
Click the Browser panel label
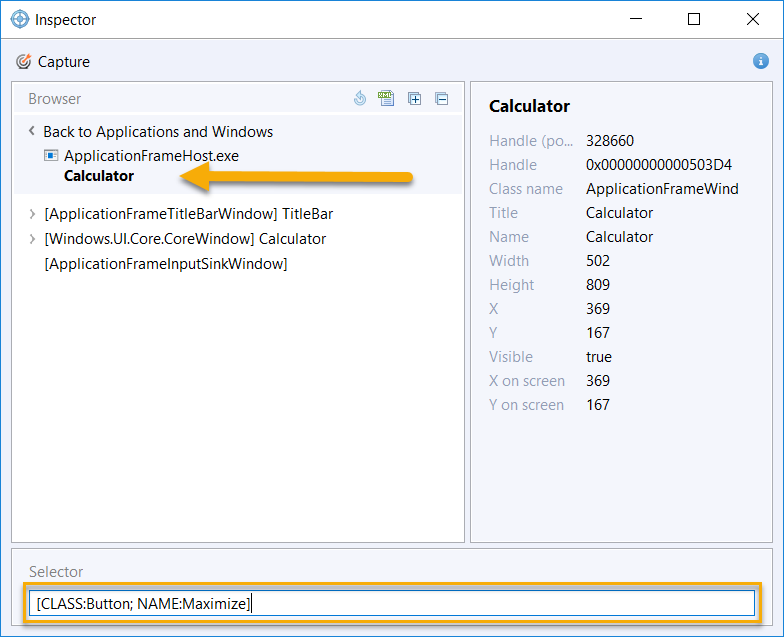(x=54, y=99)
